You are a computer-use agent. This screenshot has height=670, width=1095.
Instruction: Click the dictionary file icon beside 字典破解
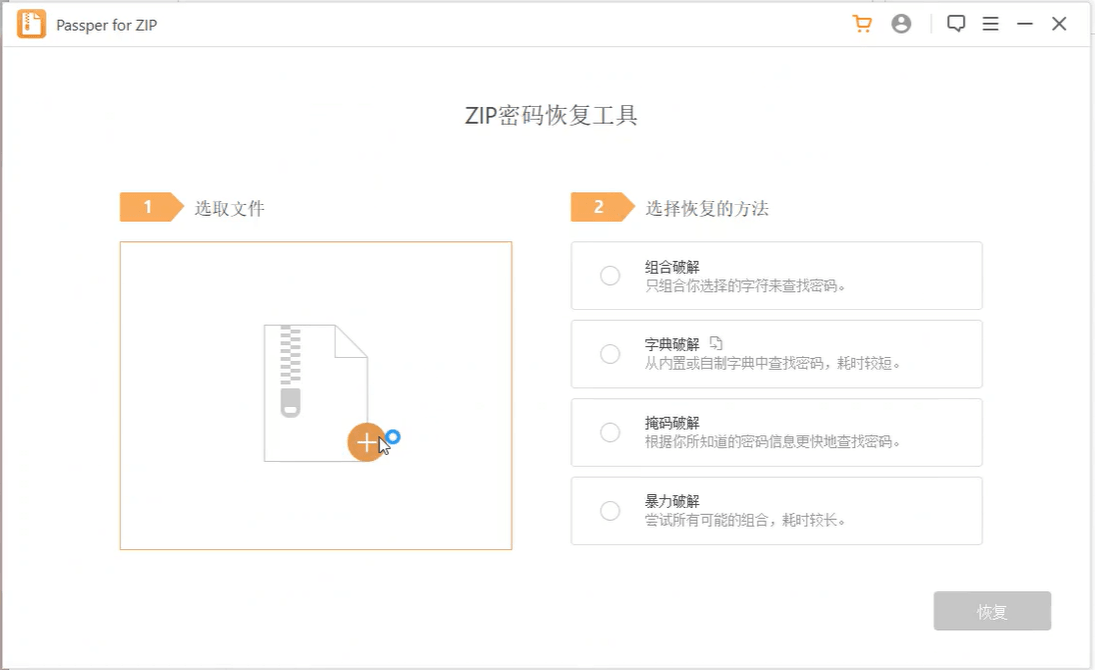(715, 343)
